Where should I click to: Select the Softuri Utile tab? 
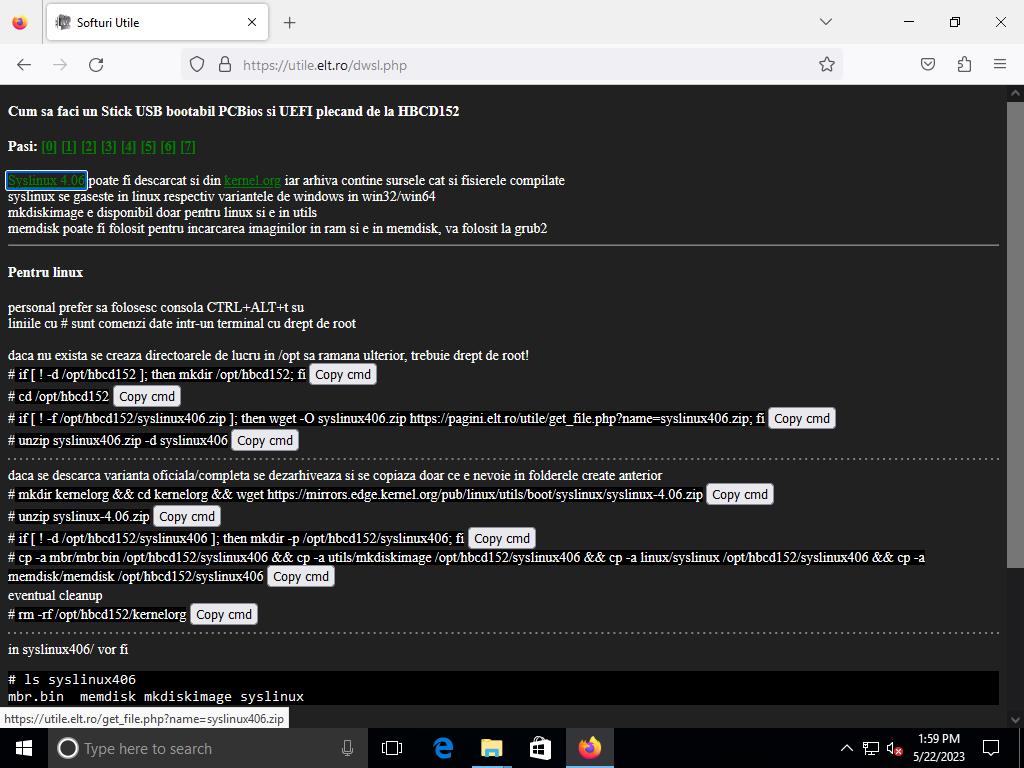tap(150, 22)
